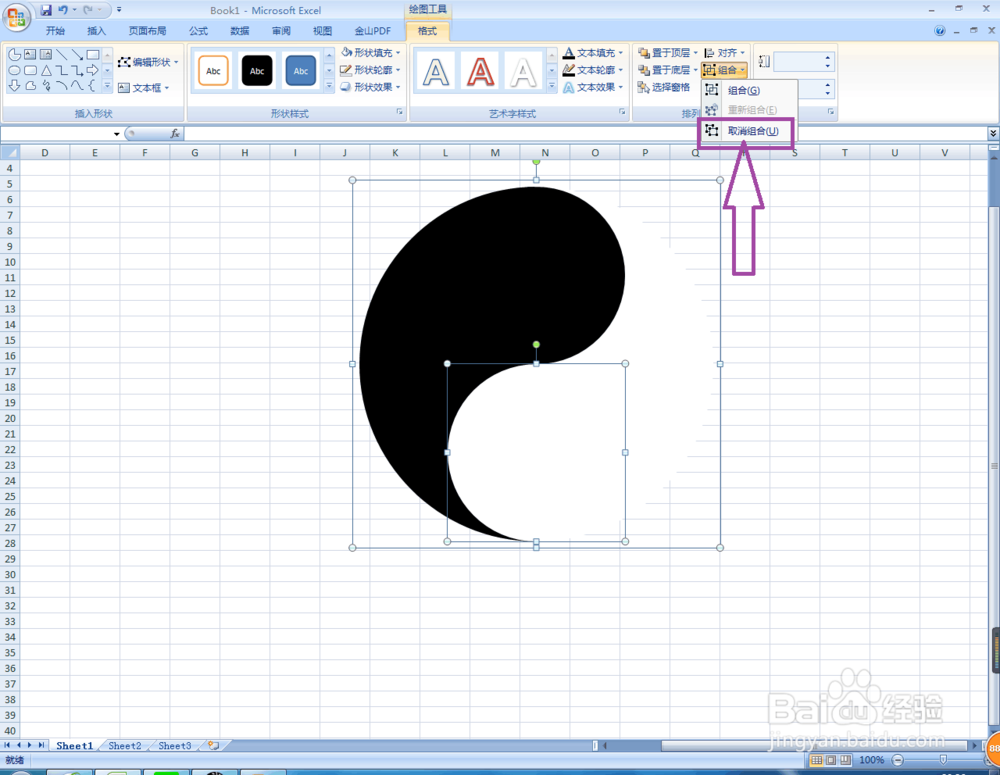This screenshot has width=1000, height=775.
Task: Select the Isosceles Triangle shape
Action: click(x=46, y=70)
